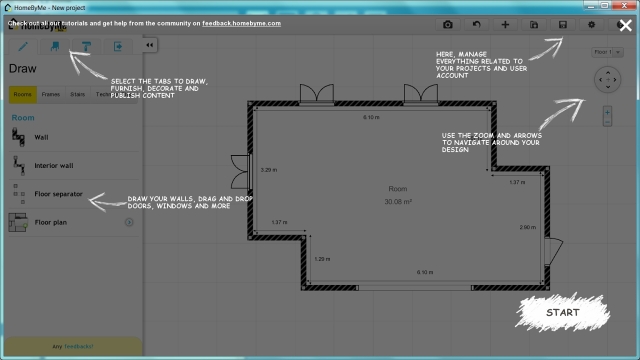Collapse the left panel with double arrows
This screenshot has height=360, width=640.
click(149, 45)
